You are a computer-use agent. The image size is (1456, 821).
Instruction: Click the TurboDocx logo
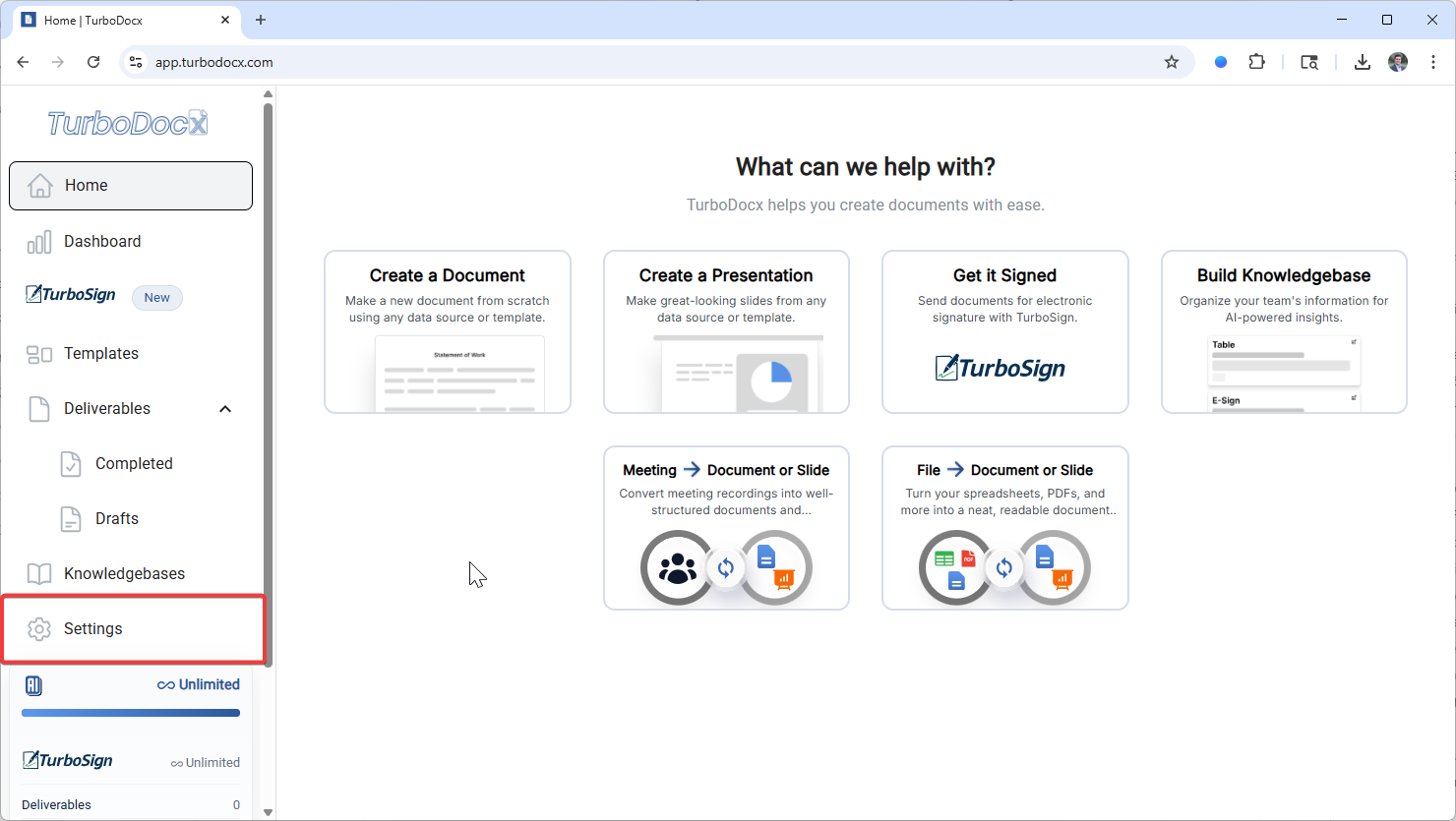pos(128,123)
